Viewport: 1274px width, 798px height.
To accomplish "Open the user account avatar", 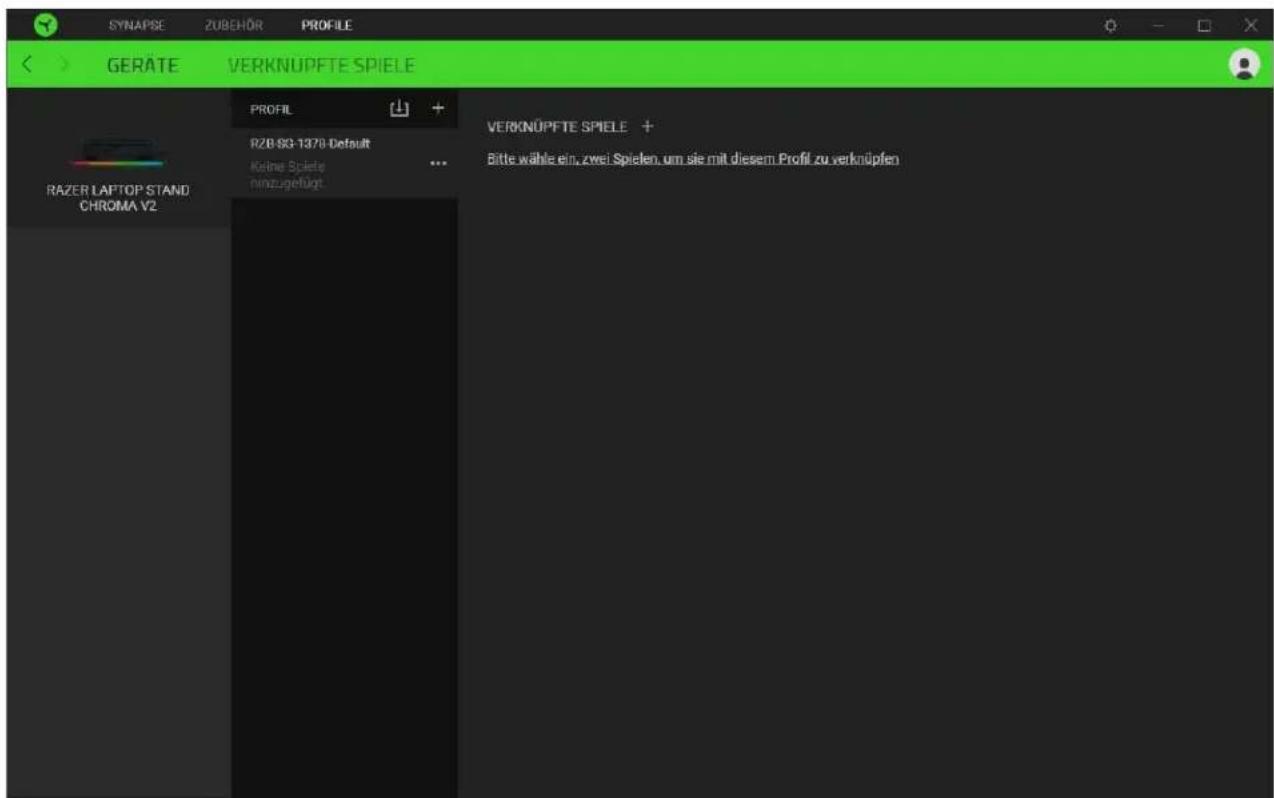I will tap(1244, 64).
